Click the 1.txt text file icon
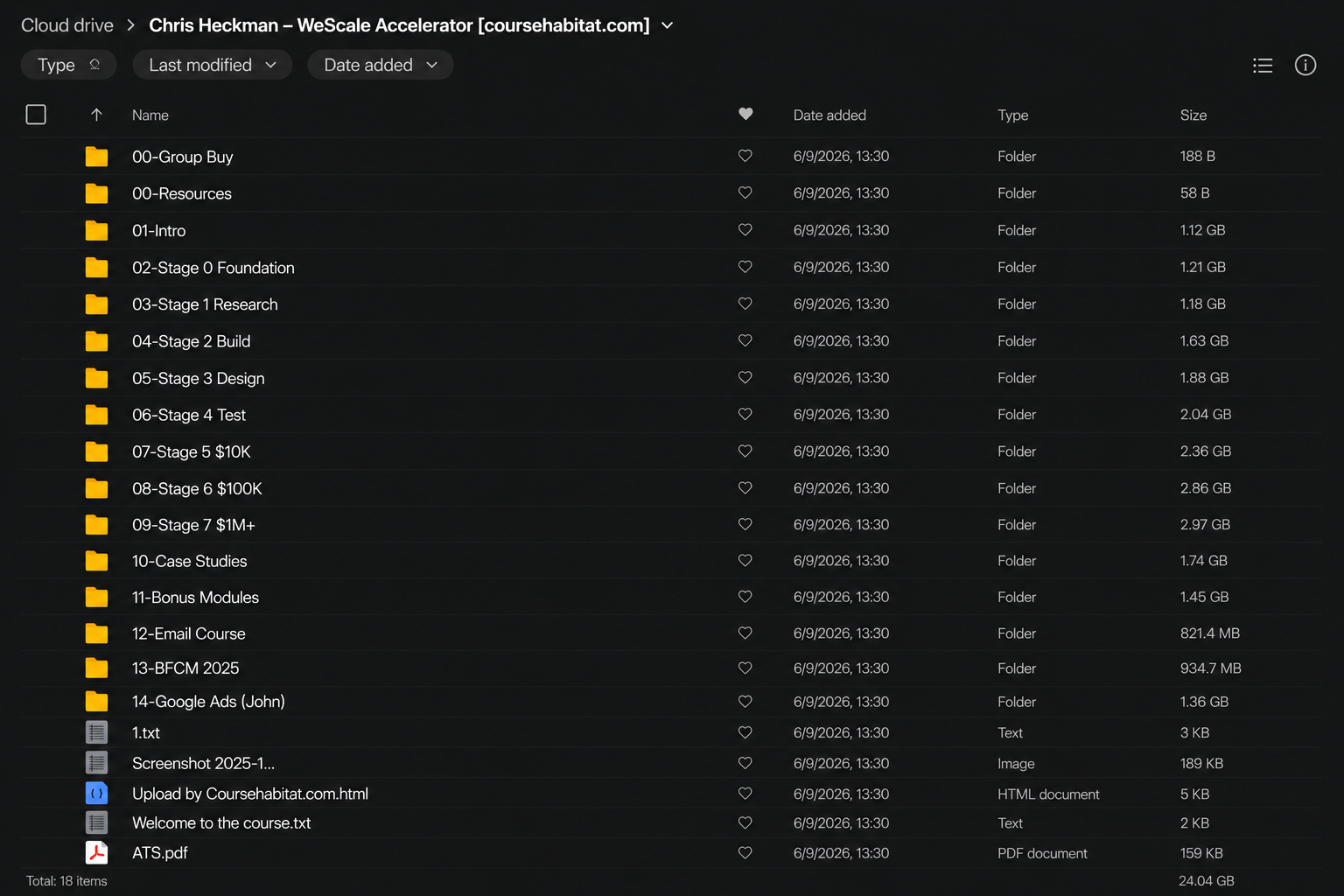The height and width of the screenshot is (896, 1344). pos(96,732)
